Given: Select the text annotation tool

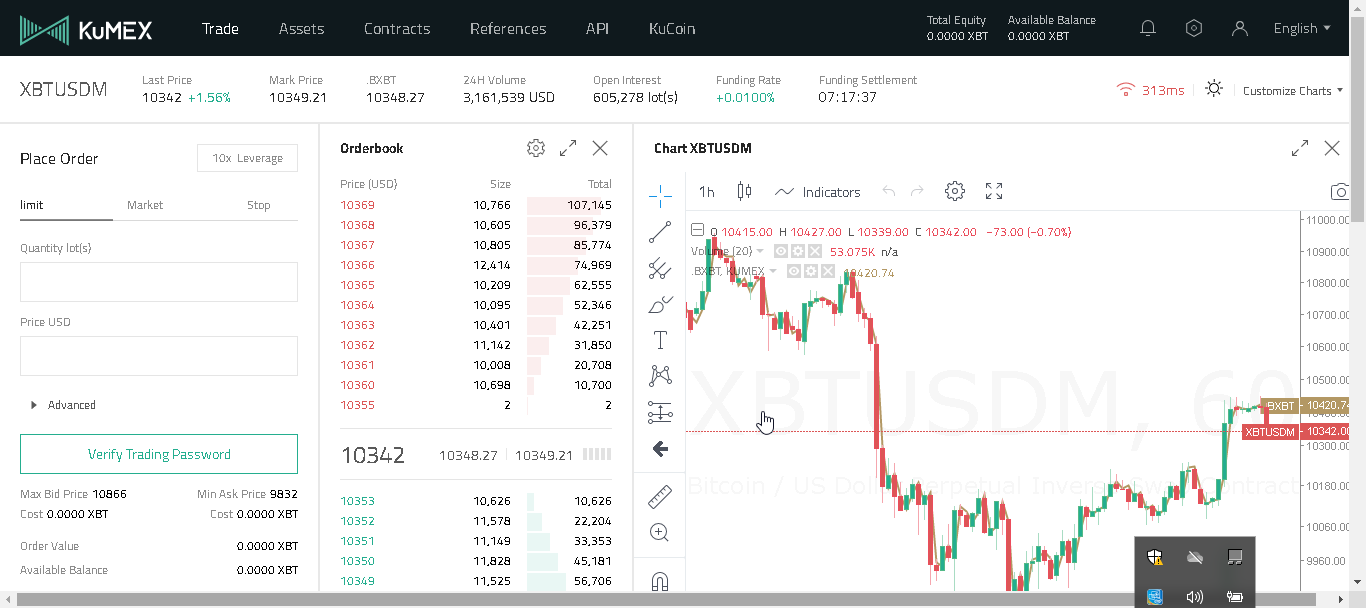Looking at the screenshot, I should (660, 340).
